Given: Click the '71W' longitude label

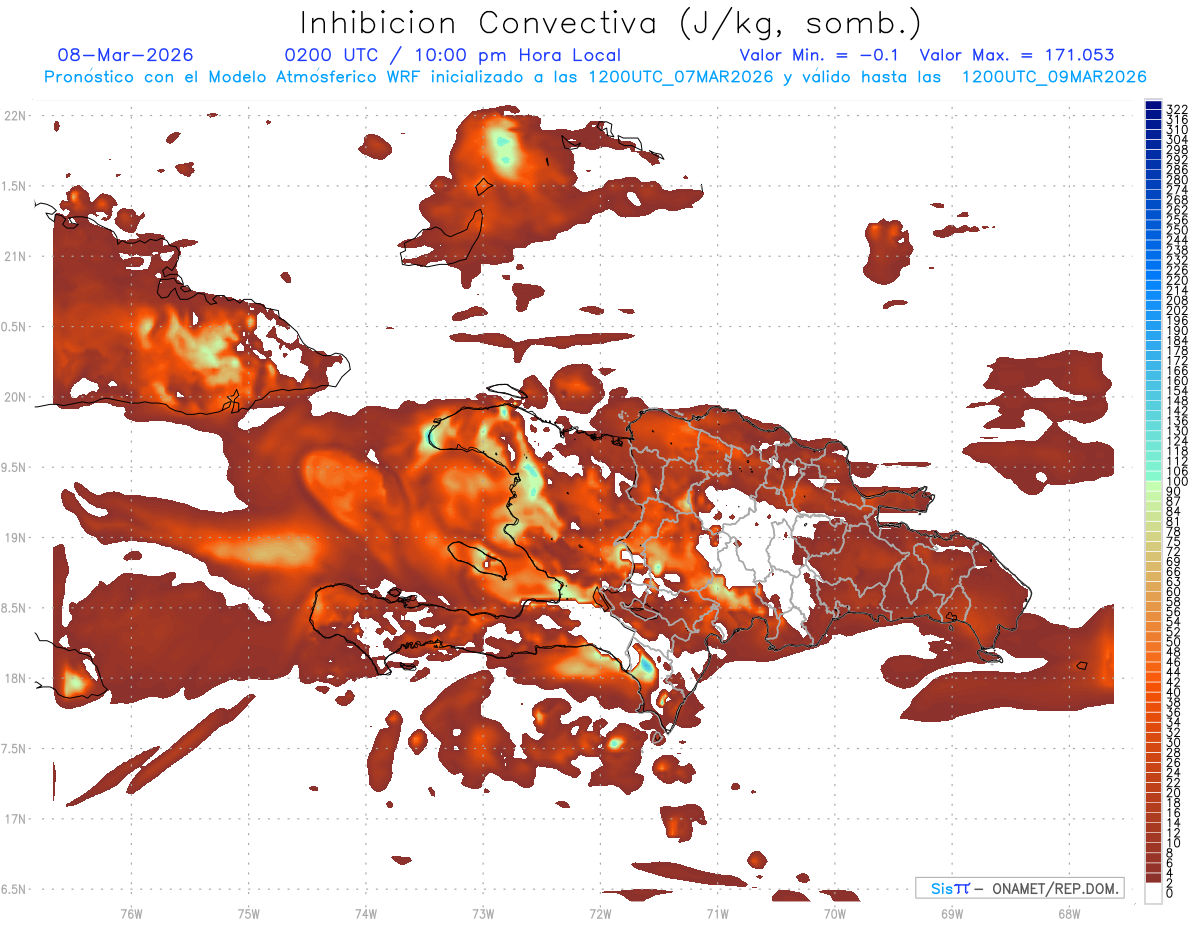Looking at the screenshot, I should 717,913.
